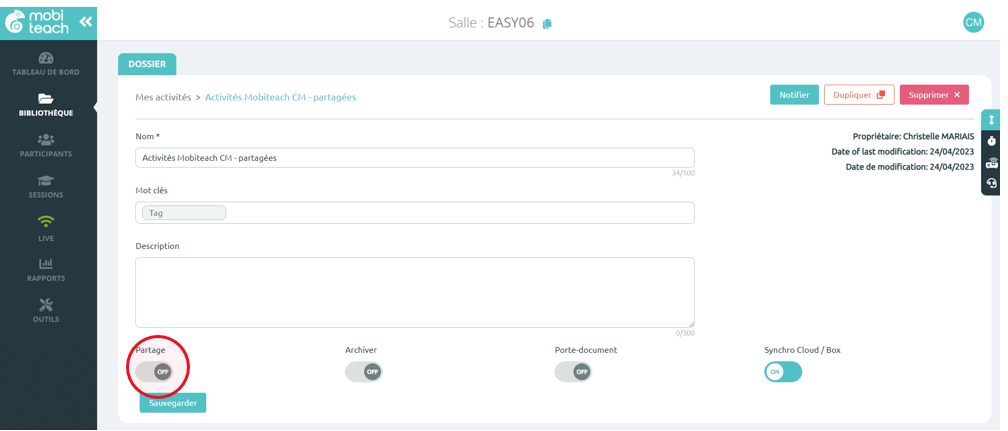Viewport: 1008px width, 431px height.
Task: Click the vertical arrows icon in side panel
Action: point(991,120)
